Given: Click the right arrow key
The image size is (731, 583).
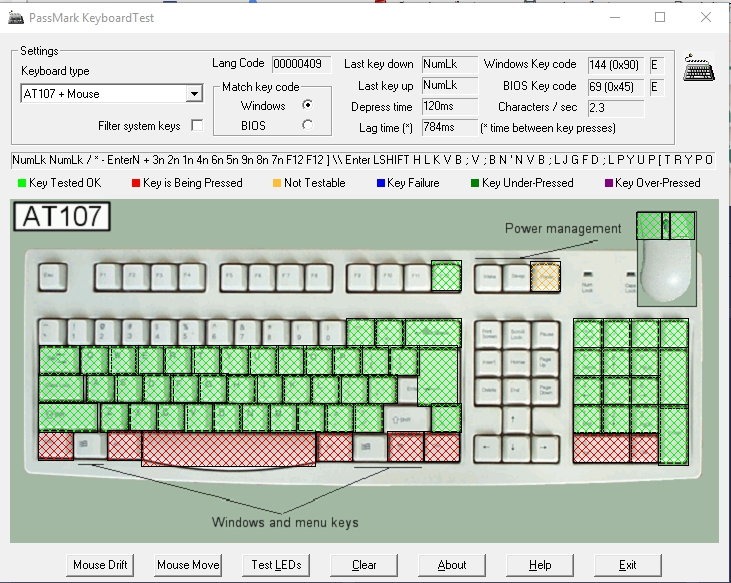Looking at the screenshot, I should 545,448.
